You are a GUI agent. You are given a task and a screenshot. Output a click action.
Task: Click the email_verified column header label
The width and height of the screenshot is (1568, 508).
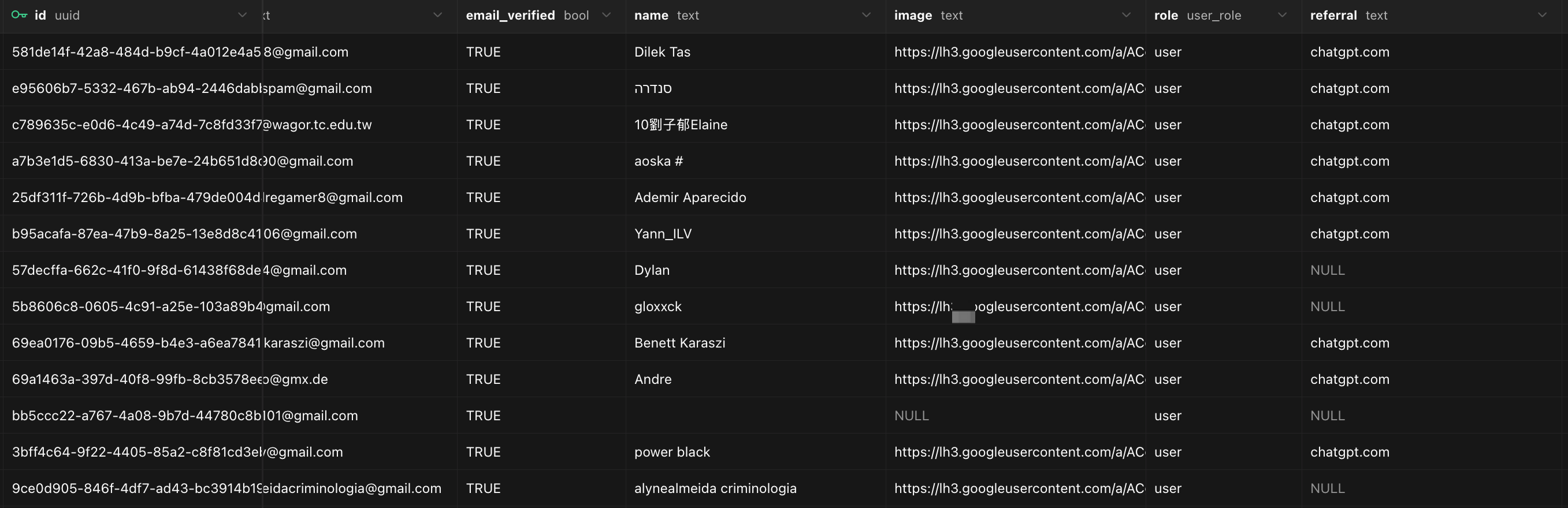click(x=510, y=15)
